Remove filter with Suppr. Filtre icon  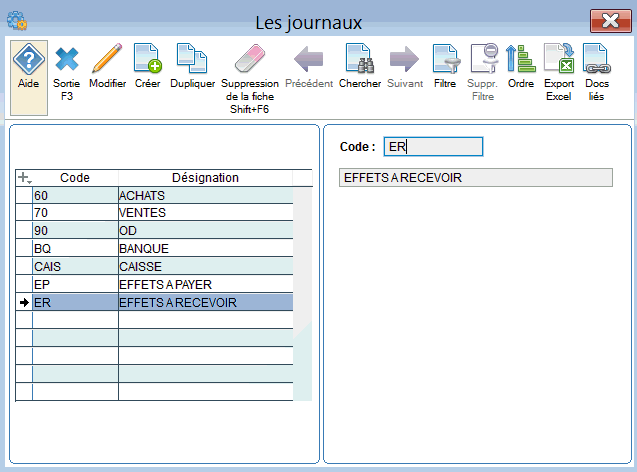click(483, 72)
